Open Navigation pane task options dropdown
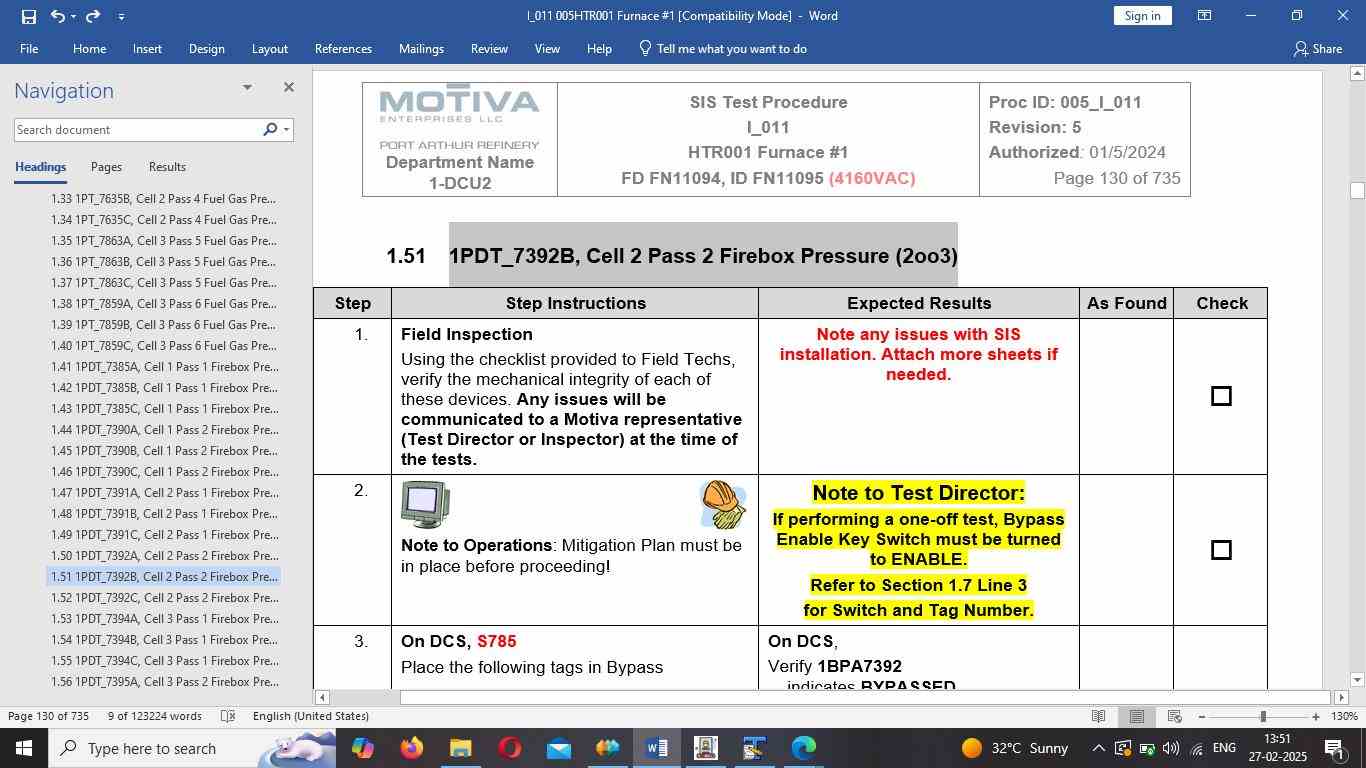This screenshot has width=1366, height=768. [x=247, y=88]
